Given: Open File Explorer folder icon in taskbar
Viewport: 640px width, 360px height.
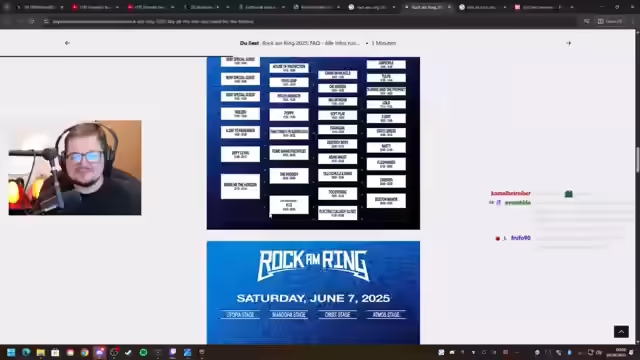Looking at the screenshot, I should pyautogui.click(x=40, y=352).
